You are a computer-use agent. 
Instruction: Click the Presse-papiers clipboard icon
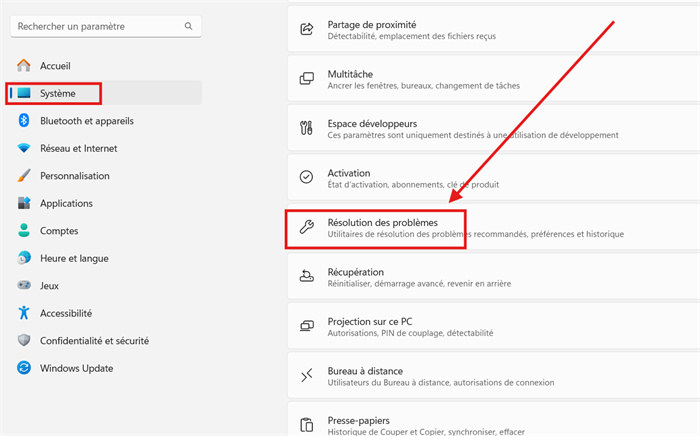(307, 425)
